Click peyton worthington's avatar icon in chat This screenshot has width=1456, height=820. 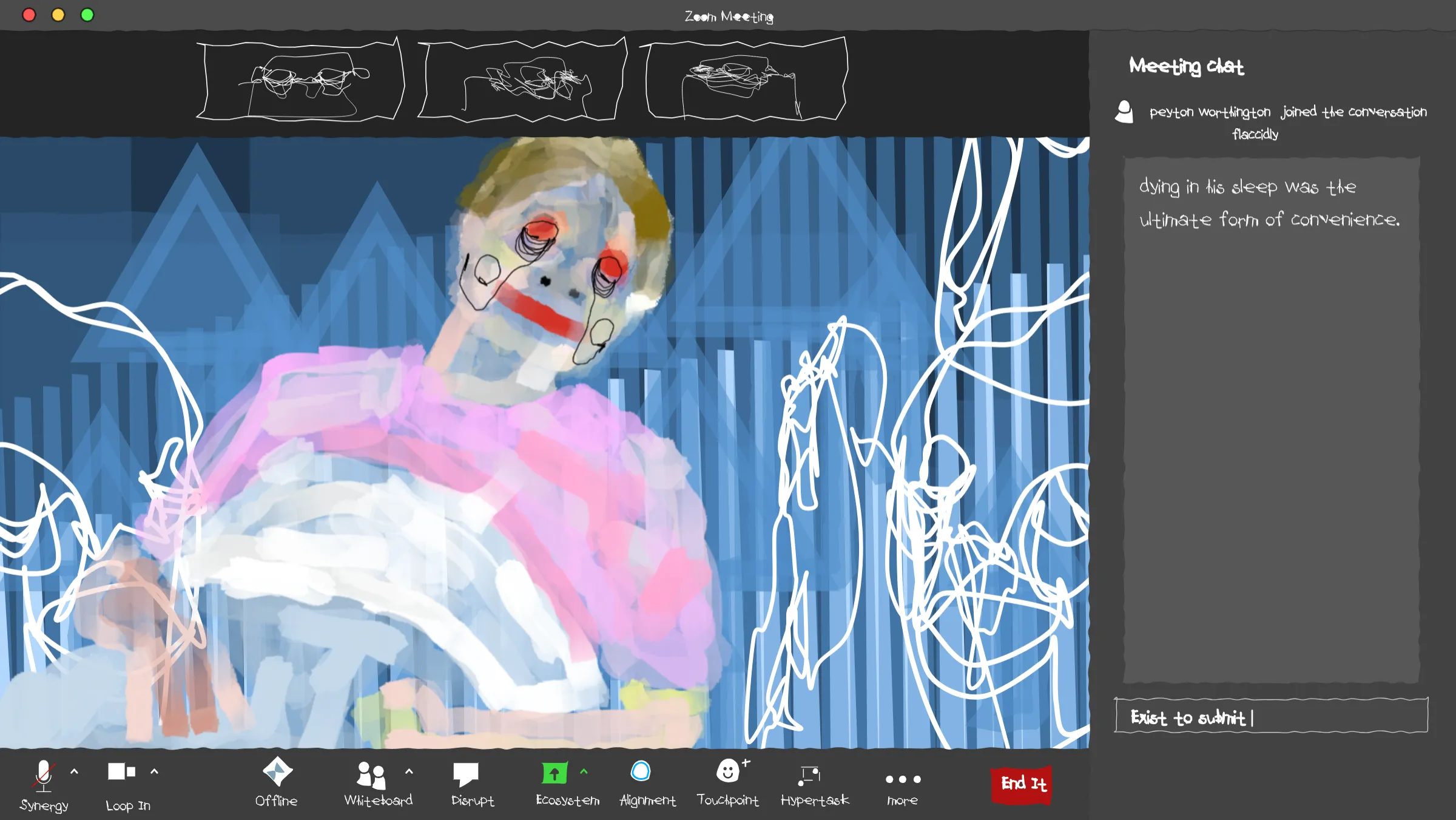1124,112
